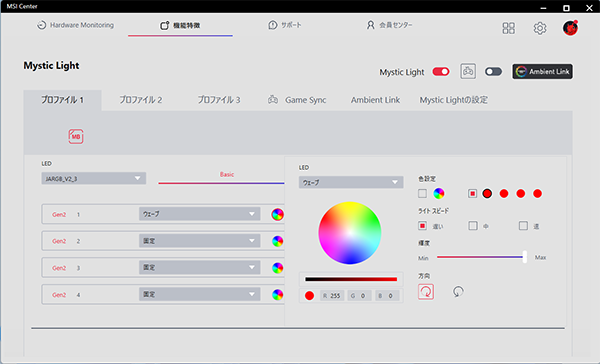Viewport: 600px width, 364px height.
Task: Adjust the red brightness gradient bar
Action: tap(351, 279)
